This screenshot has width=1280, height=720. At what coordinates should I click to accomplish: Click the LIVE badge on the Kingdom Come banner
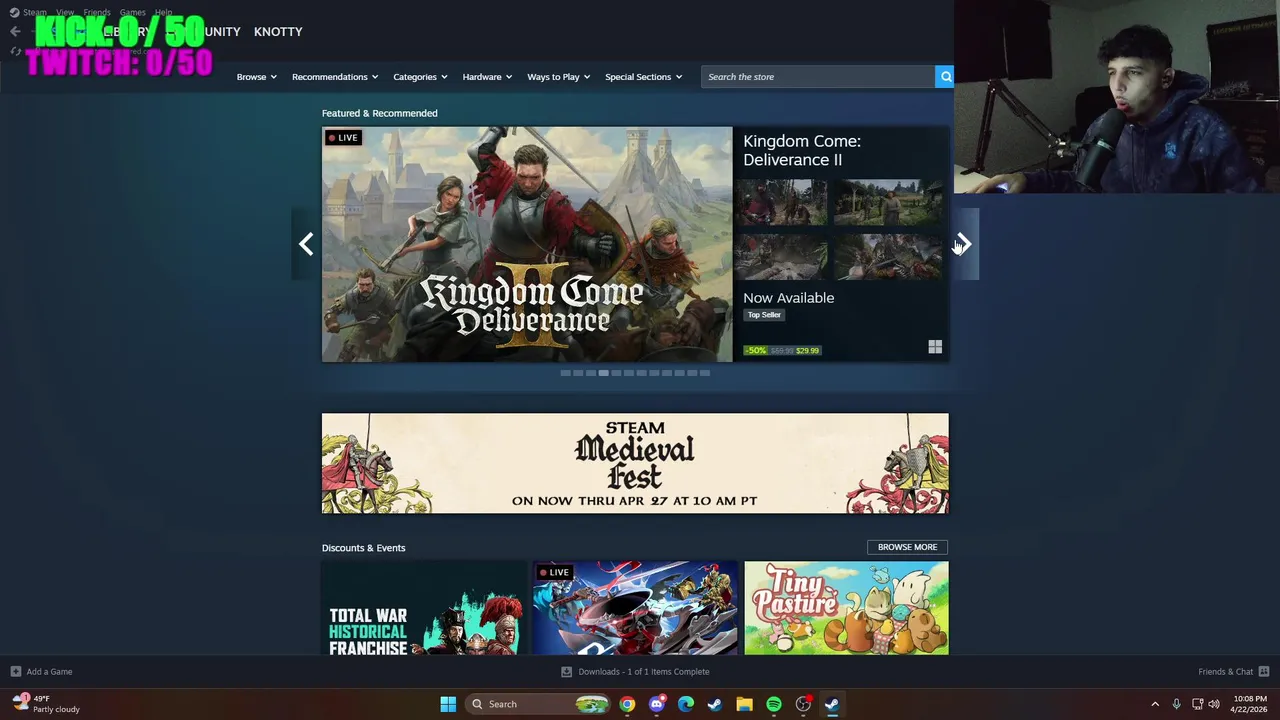pyautogui.click(x=342, y=138)
